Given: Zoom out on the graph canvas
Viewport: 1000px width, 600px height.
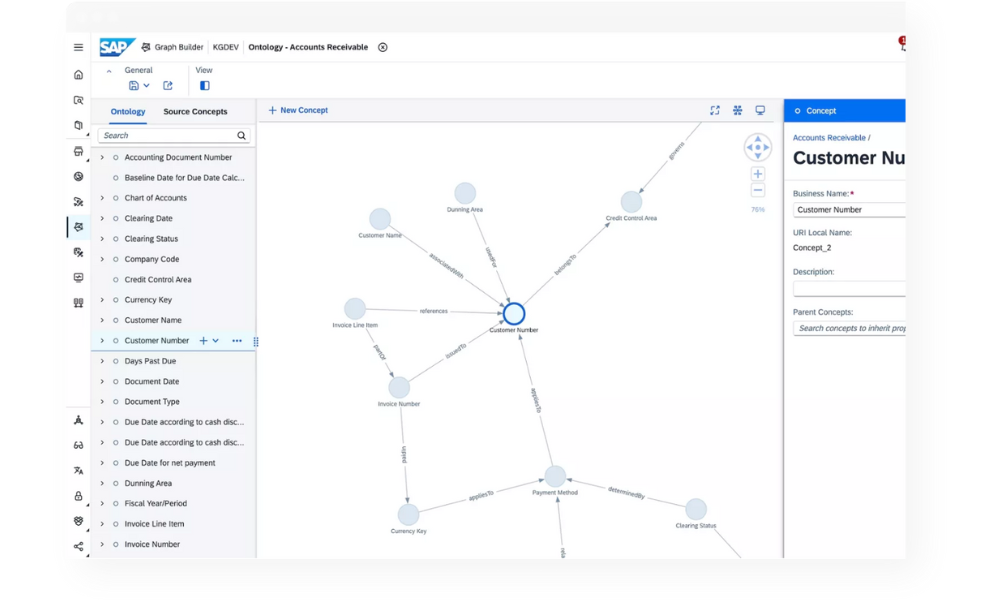Looking at the screenshot, I should click(758, 190).
